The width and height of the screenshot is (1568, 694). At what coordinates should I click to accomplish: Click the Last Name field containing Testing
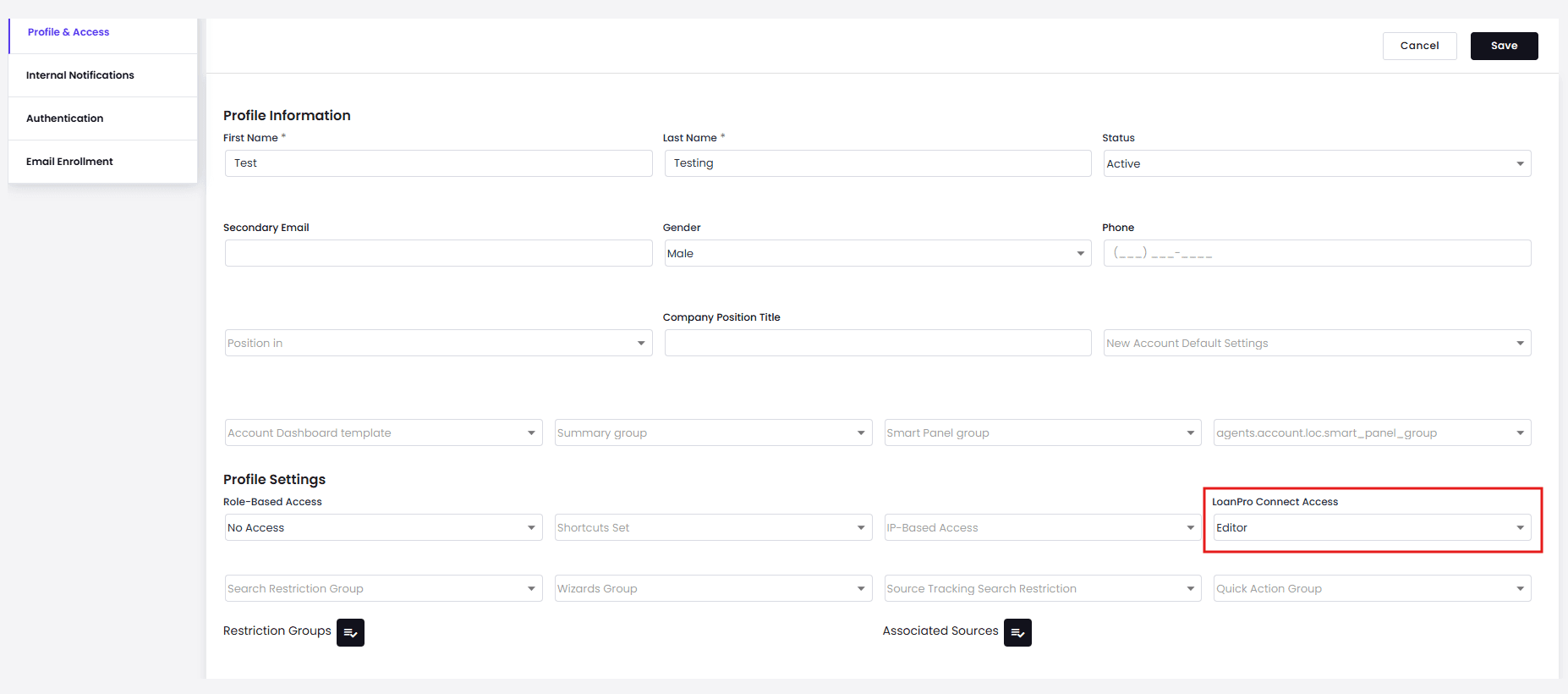click(x=878, y=163)
